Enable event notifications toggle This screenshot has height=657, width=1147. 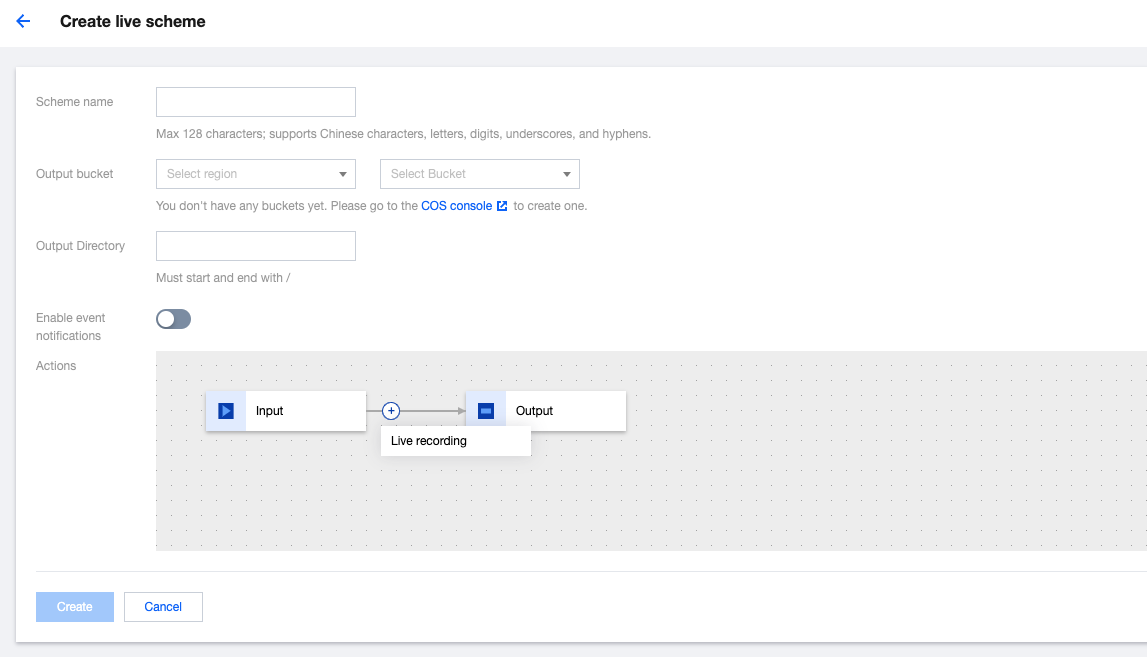[173, 319]
